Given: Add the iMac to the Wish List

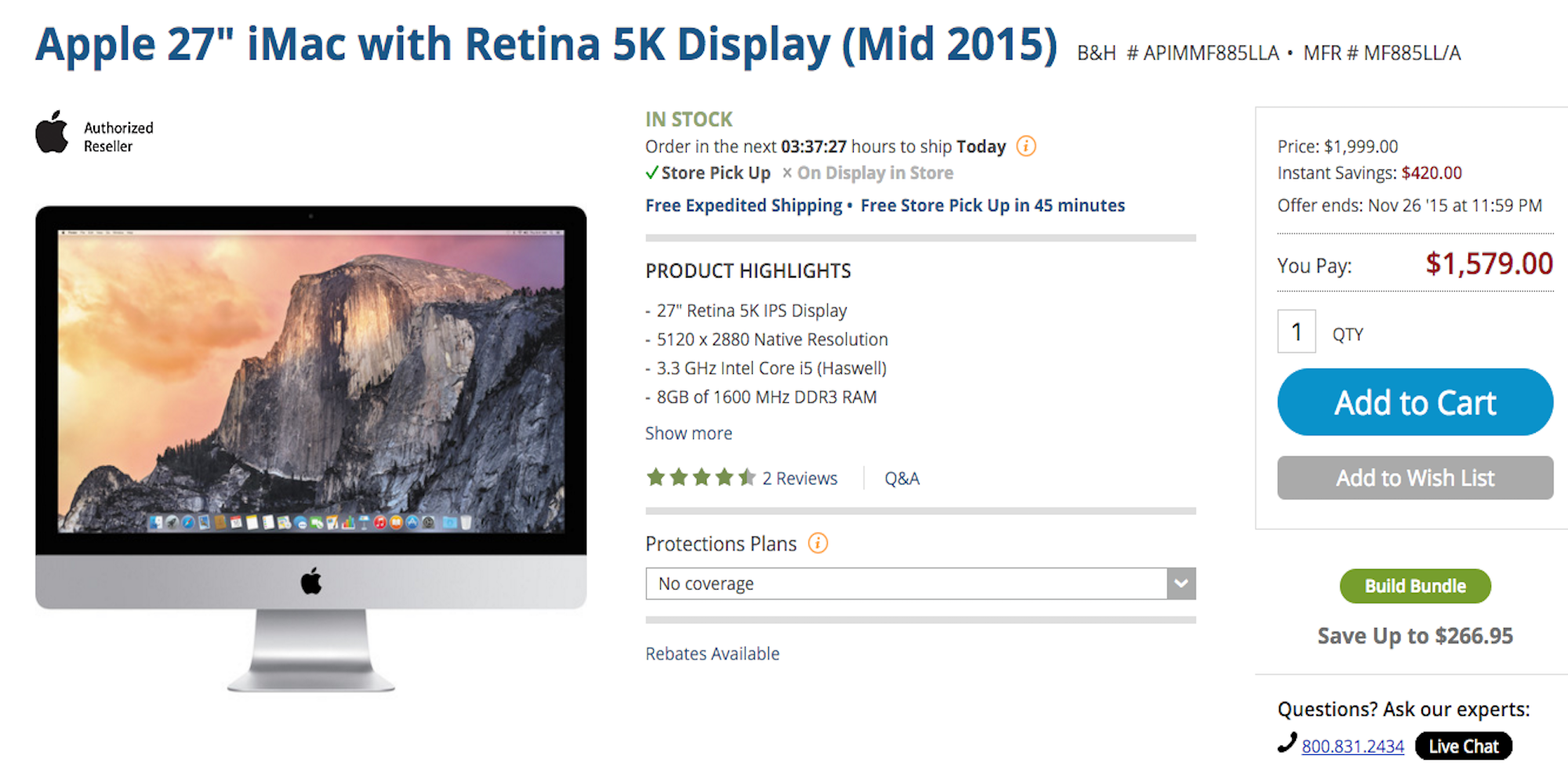Looking at the screenshot, I should tap(1414, 477).
